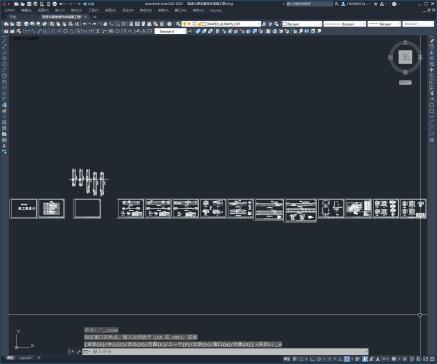Activate the Pan hand tool
The image size is (437, 364).
click(105, 24)
